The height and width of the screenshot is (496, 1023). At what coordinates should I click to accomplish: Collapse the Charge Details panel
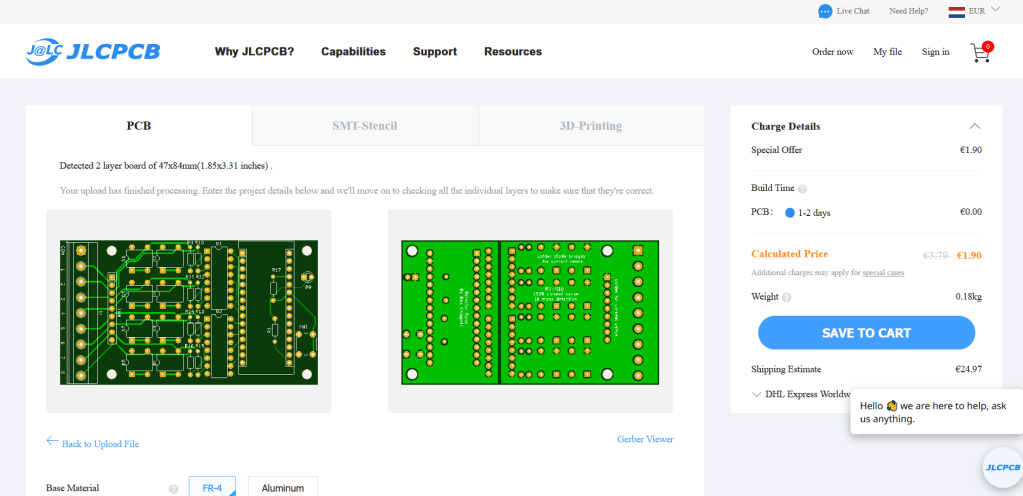[x=975, y=127]
